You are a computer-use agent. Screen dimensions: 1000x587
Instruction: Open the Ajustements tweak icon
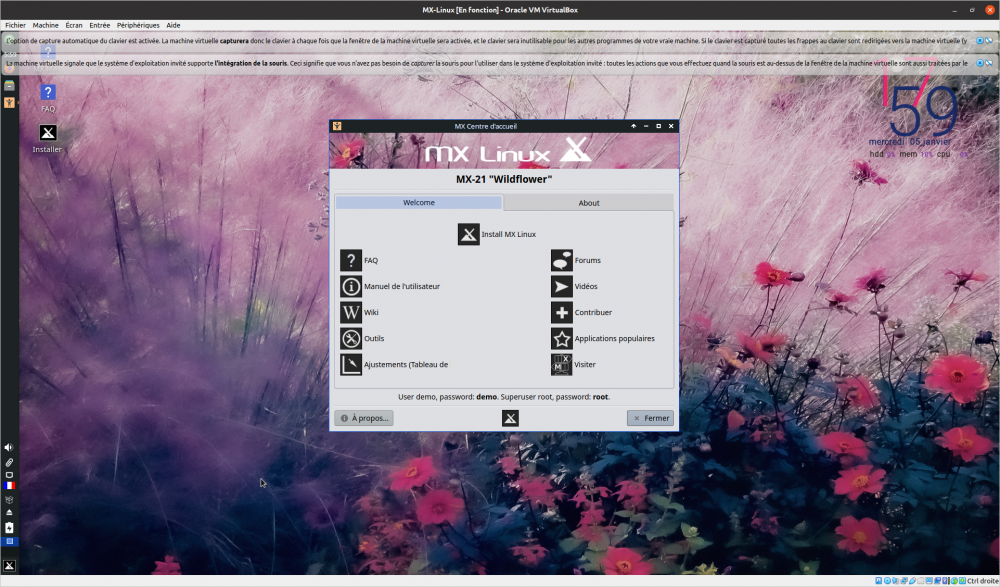351,364
